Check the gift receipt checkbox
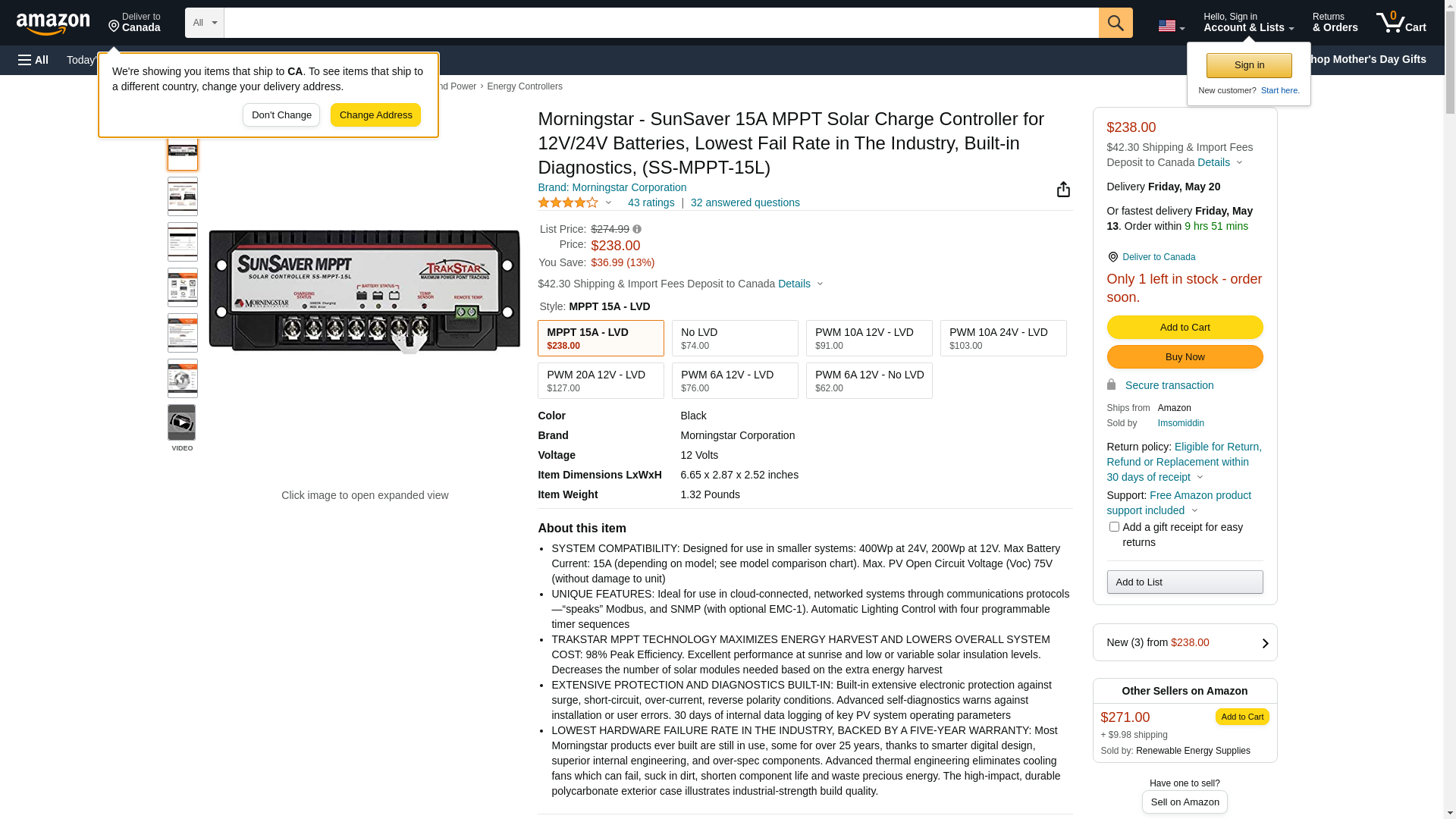Image resolution: width=1456 pixels, height=819 pixels. pyautogui.click(x=1113, y=527)
